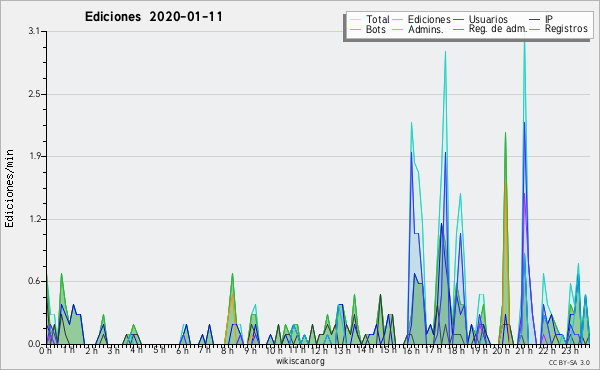Click the 0.6 y-axis value
The image size is (600, 370).
[34, 282]
